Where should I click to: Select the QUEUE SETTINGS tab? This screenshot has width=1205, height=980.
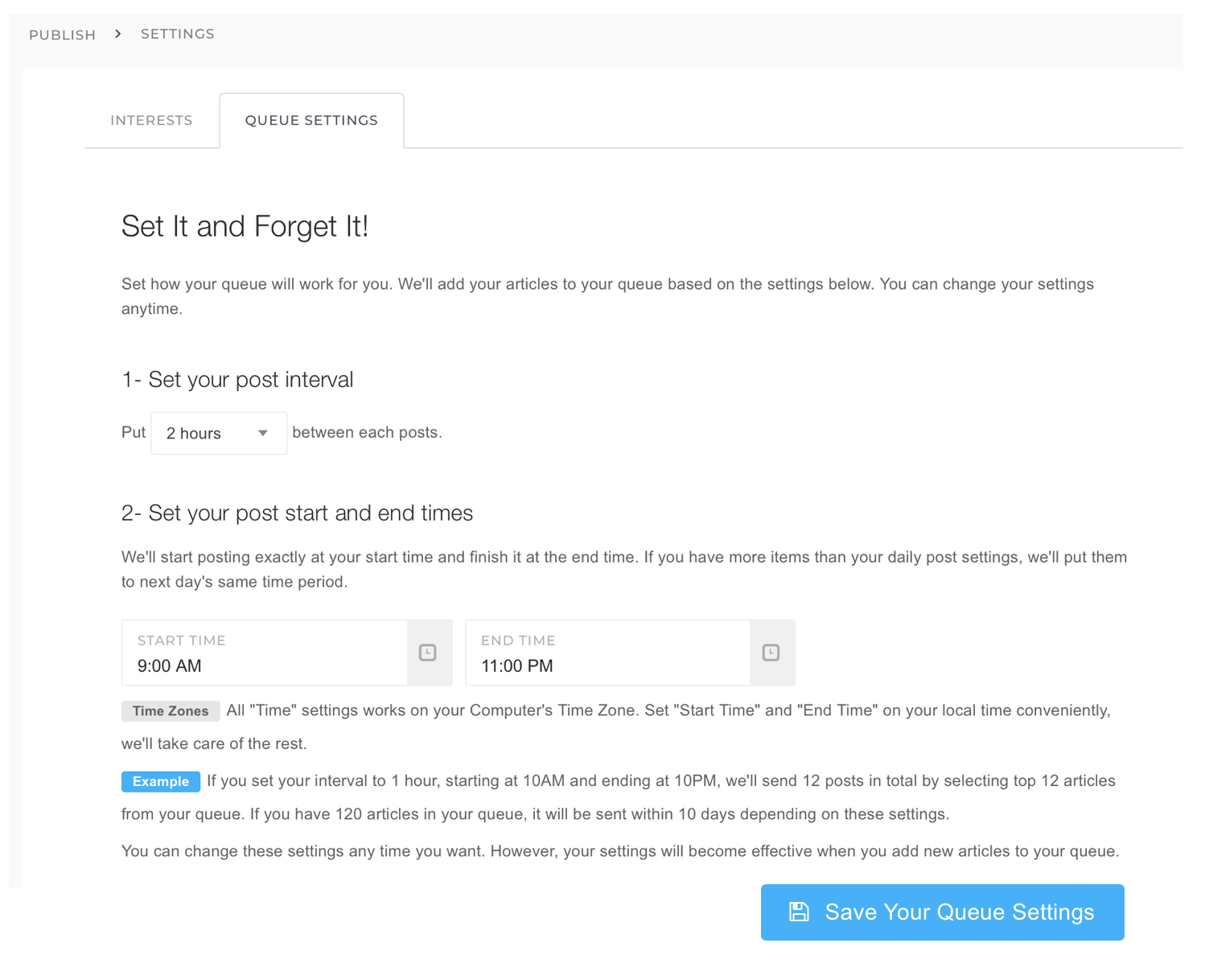(x=311, y=121)
